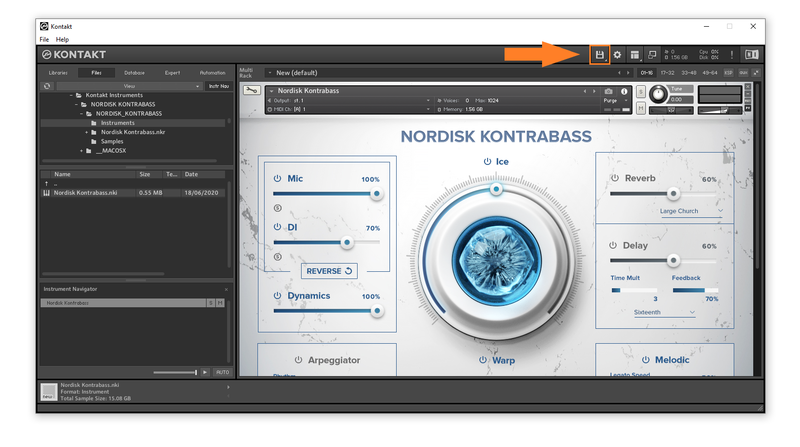Click the Reverb amount slider handle
The image size is (800, 447).
coord(673,193)
